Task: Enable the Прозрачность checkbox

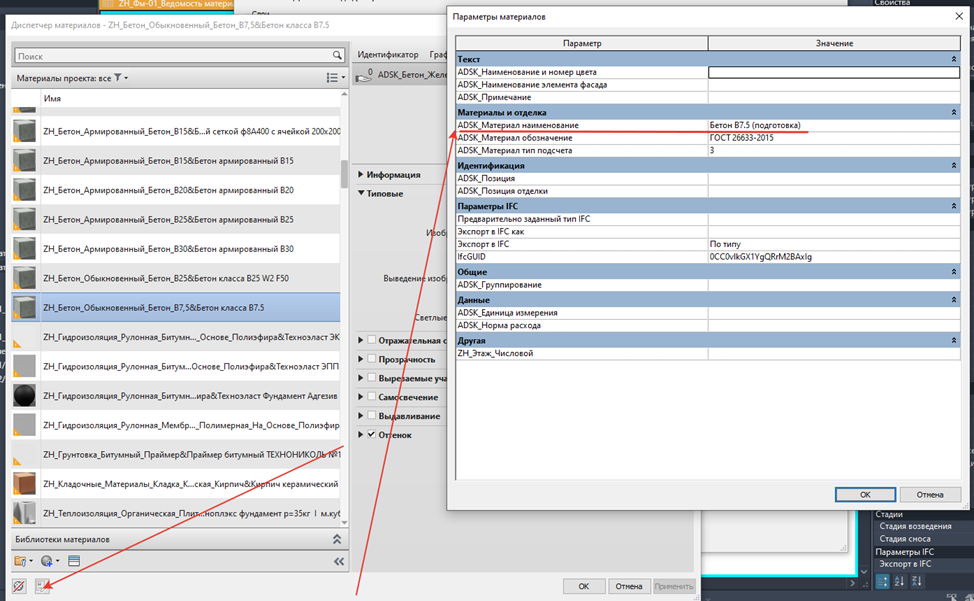Action: pyautogui.click(x=371, y=359)
